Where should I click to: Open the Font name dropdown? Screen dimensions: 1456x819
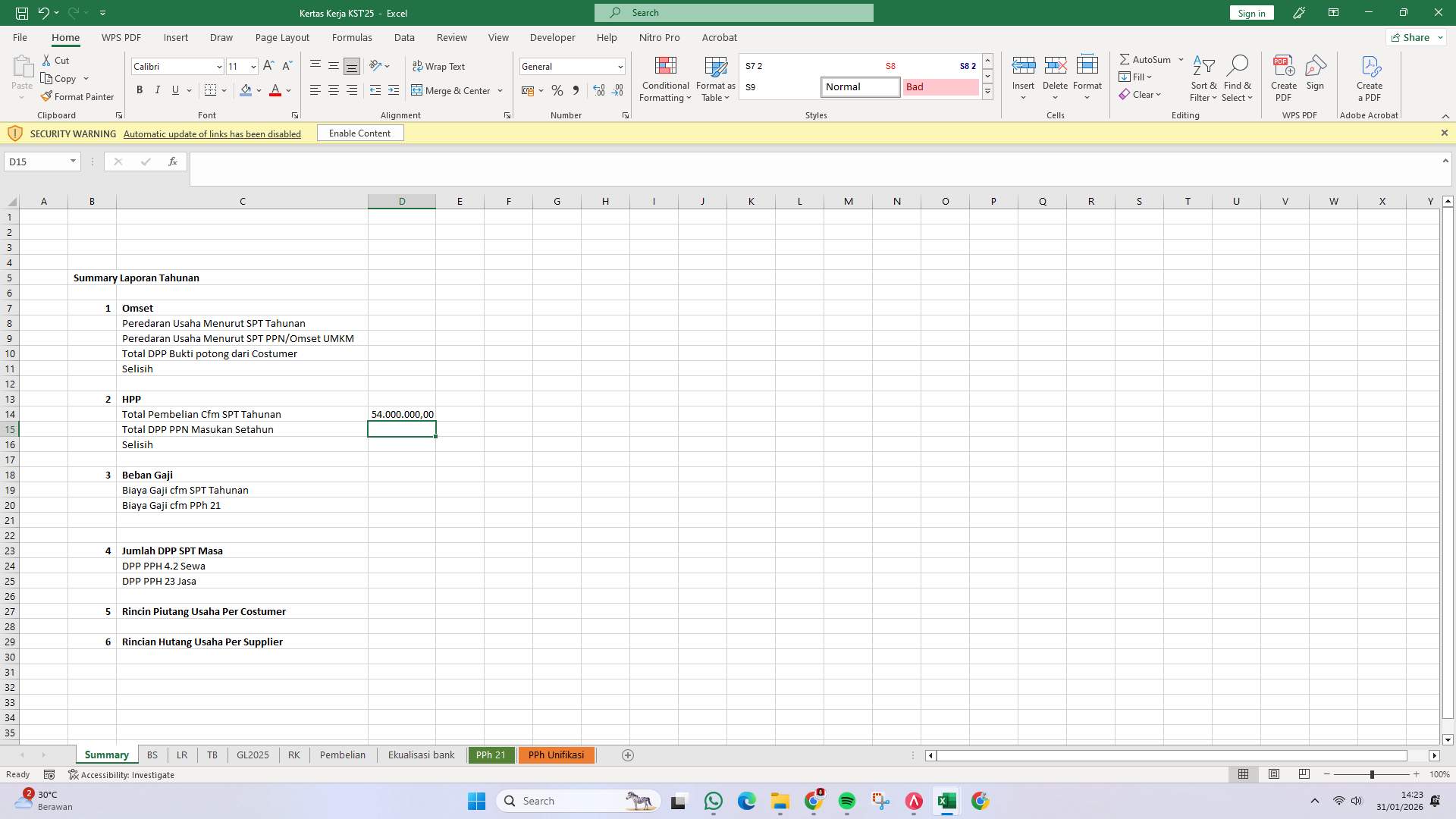219,67
